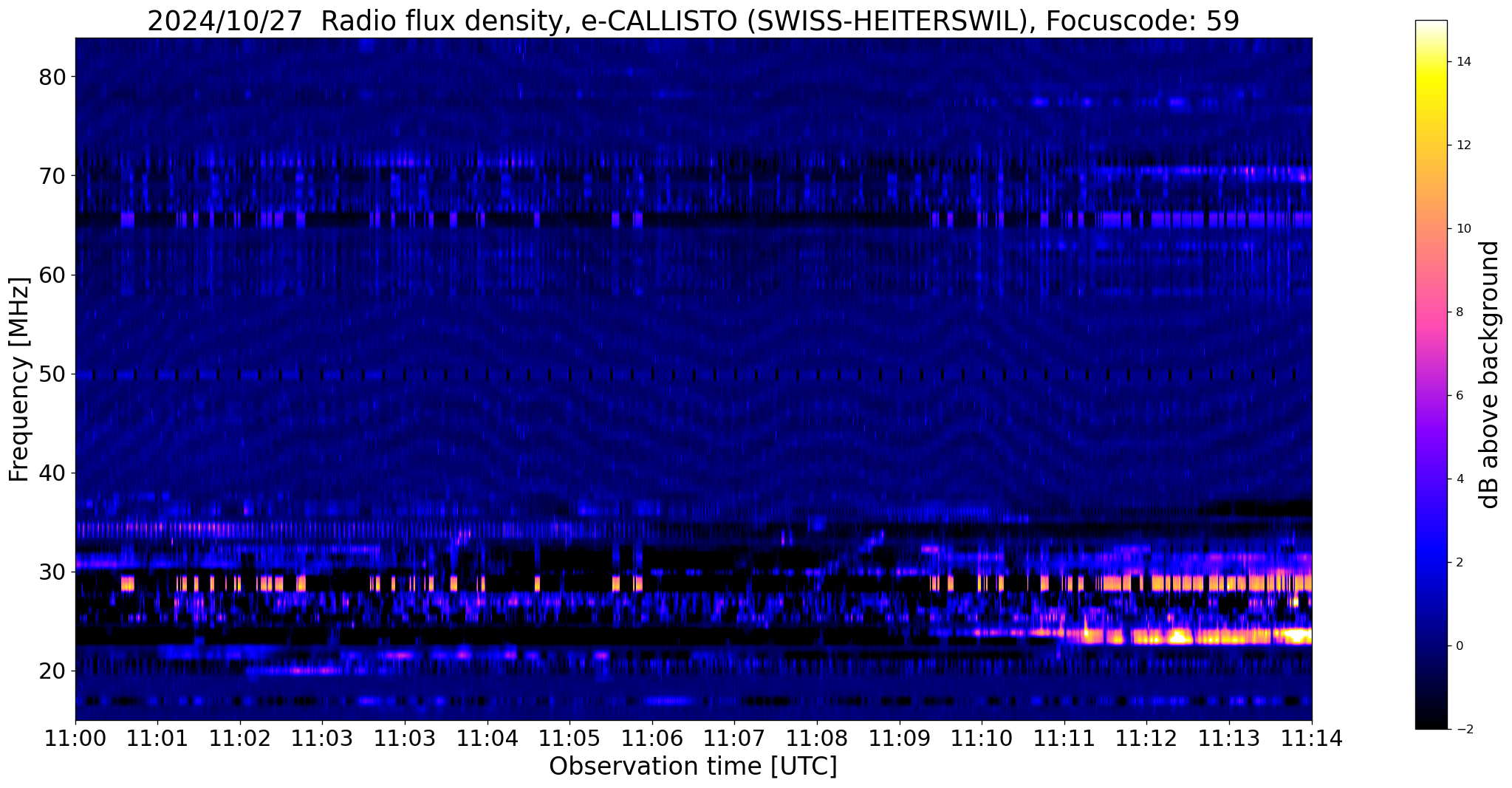
Task: Click the "11:01" time tick label
Action: tap(157, 738)
